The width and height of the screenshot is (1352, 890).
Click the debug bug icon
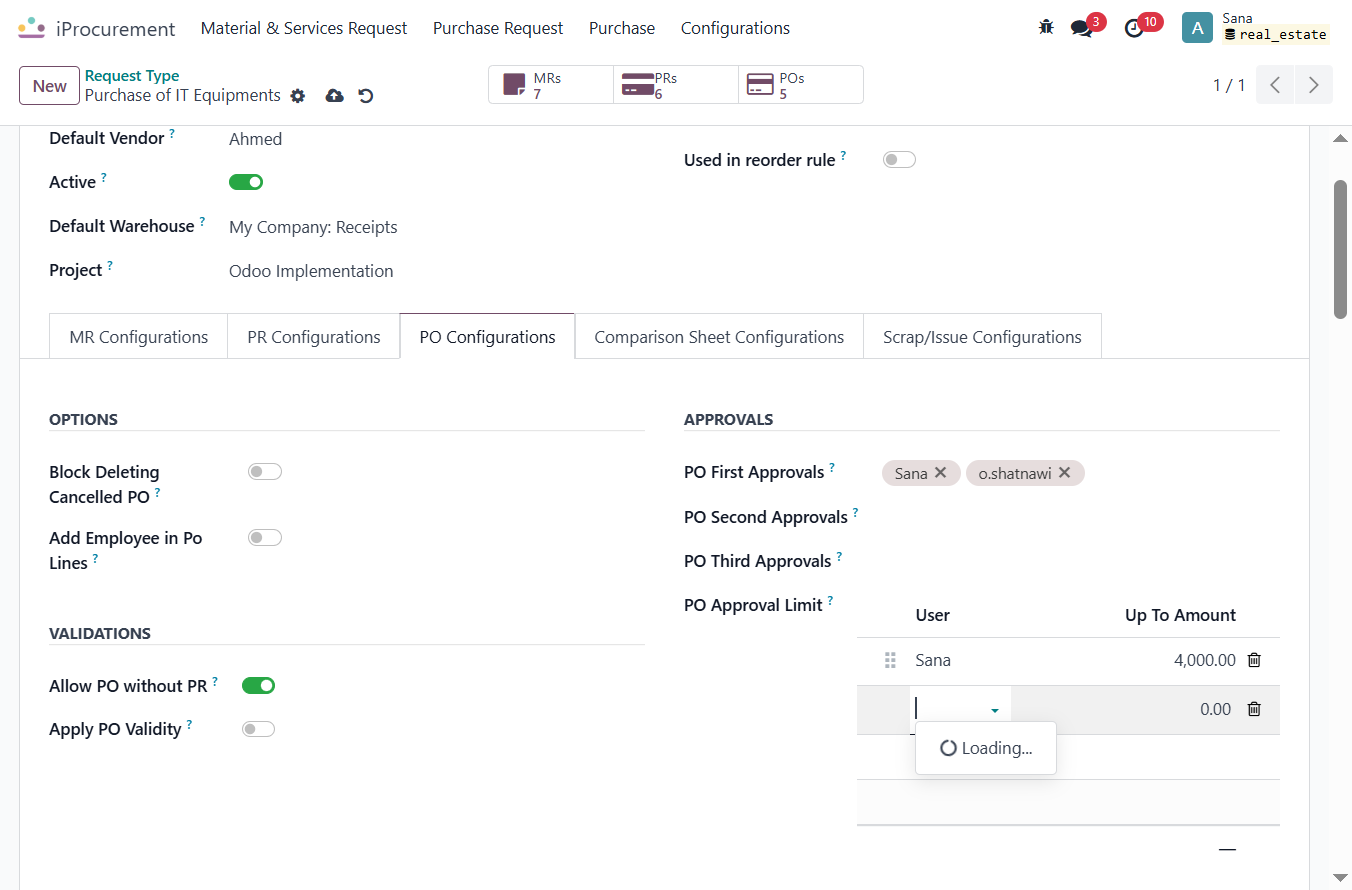[1046, 28]
